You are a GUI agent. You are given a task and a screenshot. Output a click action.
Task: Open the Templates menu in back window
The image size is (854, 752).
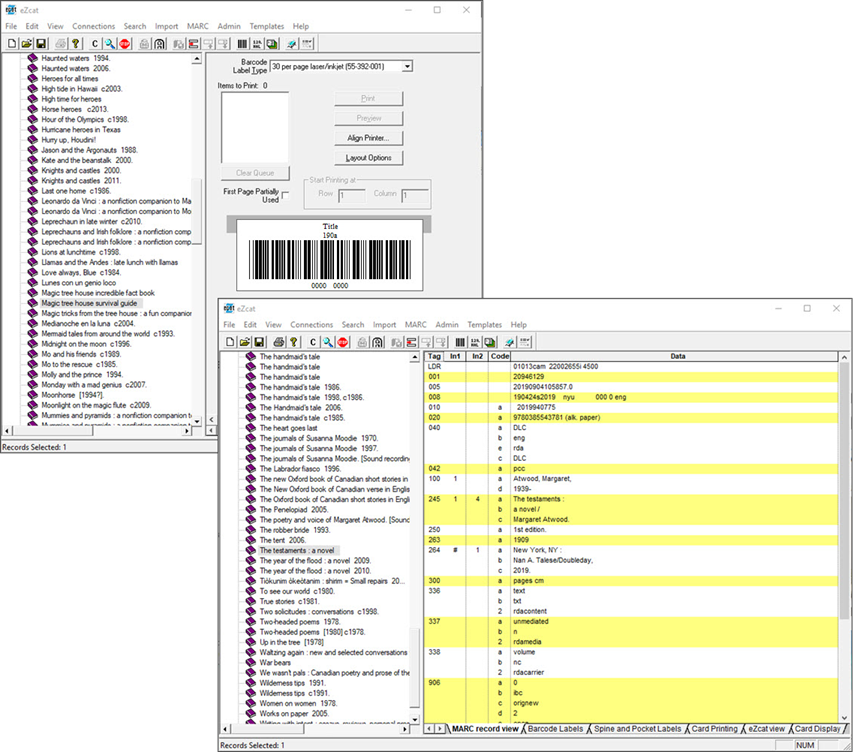click(266, 26)
